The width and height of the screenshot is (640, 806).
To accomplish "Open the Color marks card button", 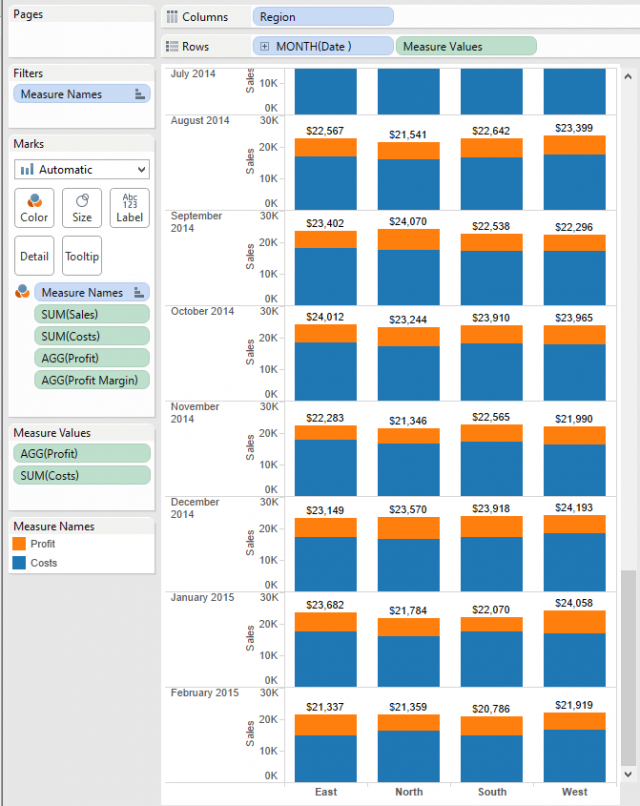I will pos(34,207).
